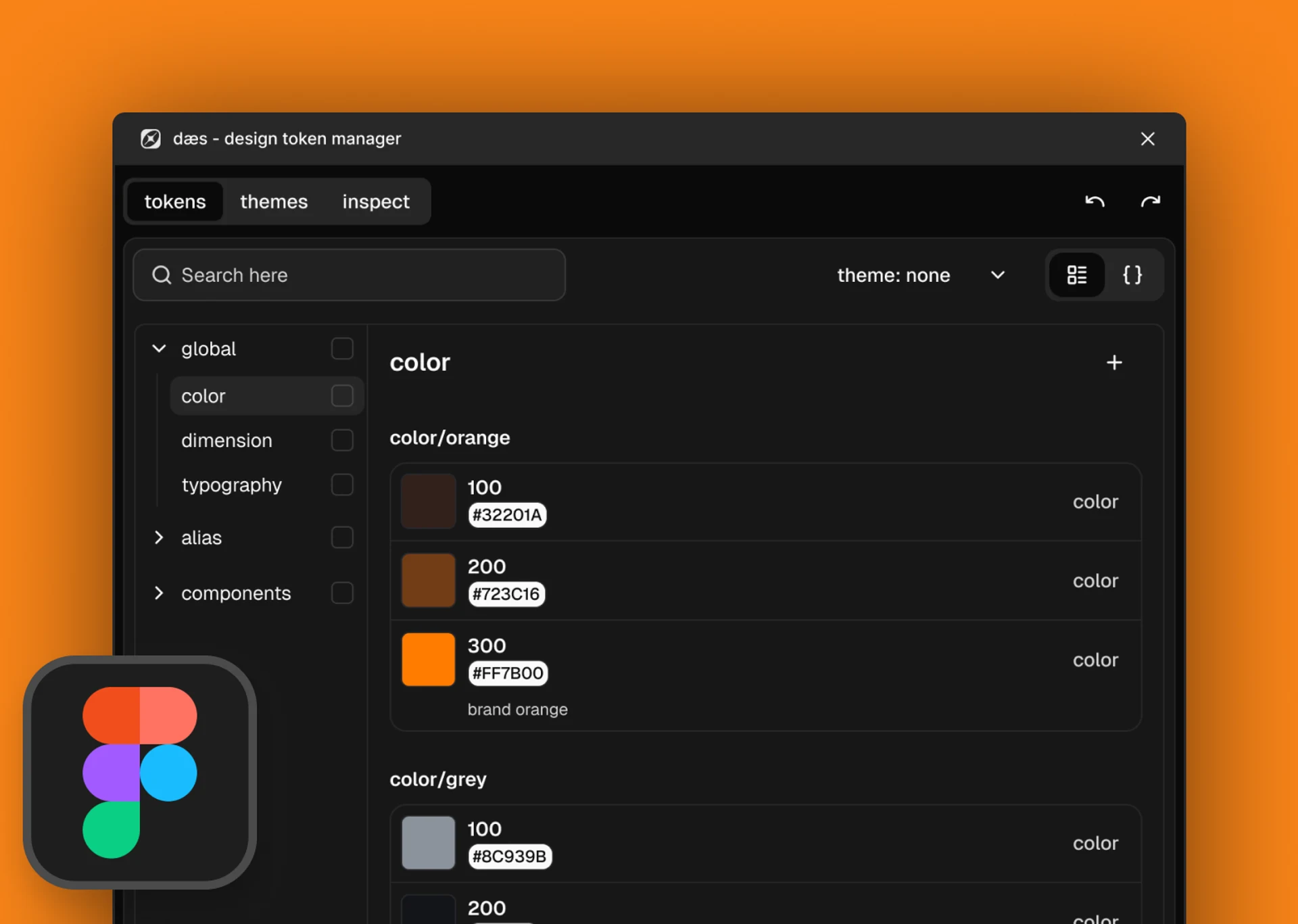Screen dimensions: 1298x924
Task: Click the 100 token name under color/orange
Action: (x=485, y=487)
